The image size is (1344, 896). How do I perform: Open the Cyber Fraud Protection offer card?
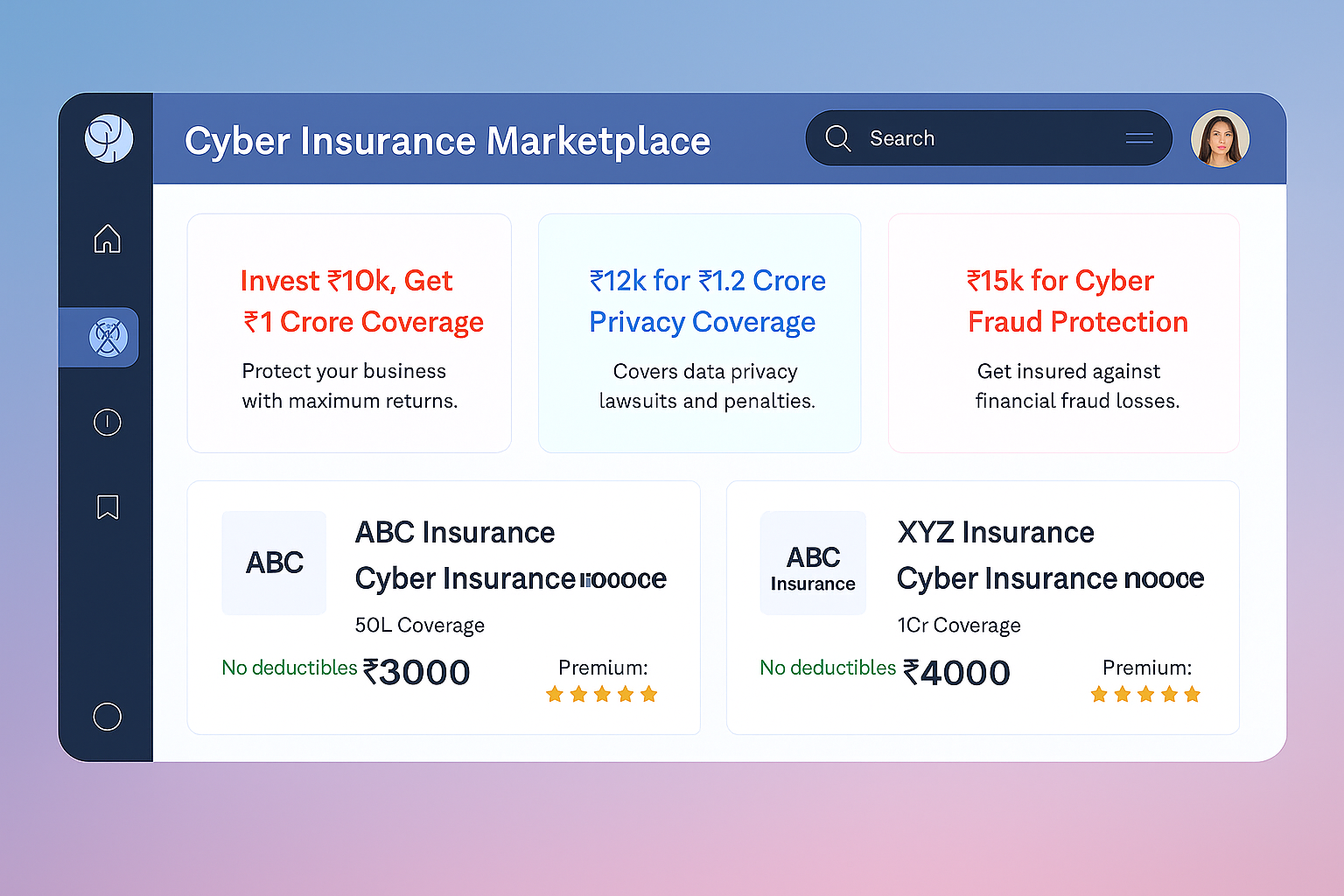click(1063, 333)
